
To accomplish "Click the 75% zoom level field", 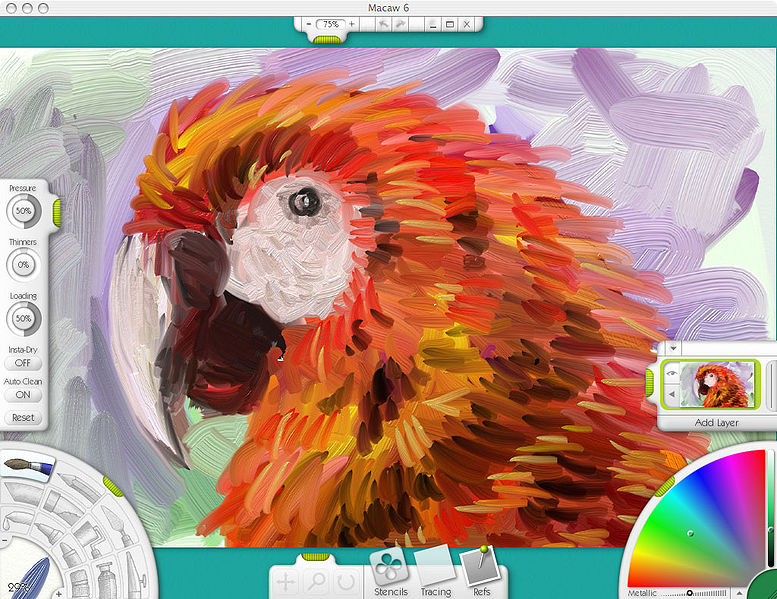I will pyautogui.click(x=331, y=24).
